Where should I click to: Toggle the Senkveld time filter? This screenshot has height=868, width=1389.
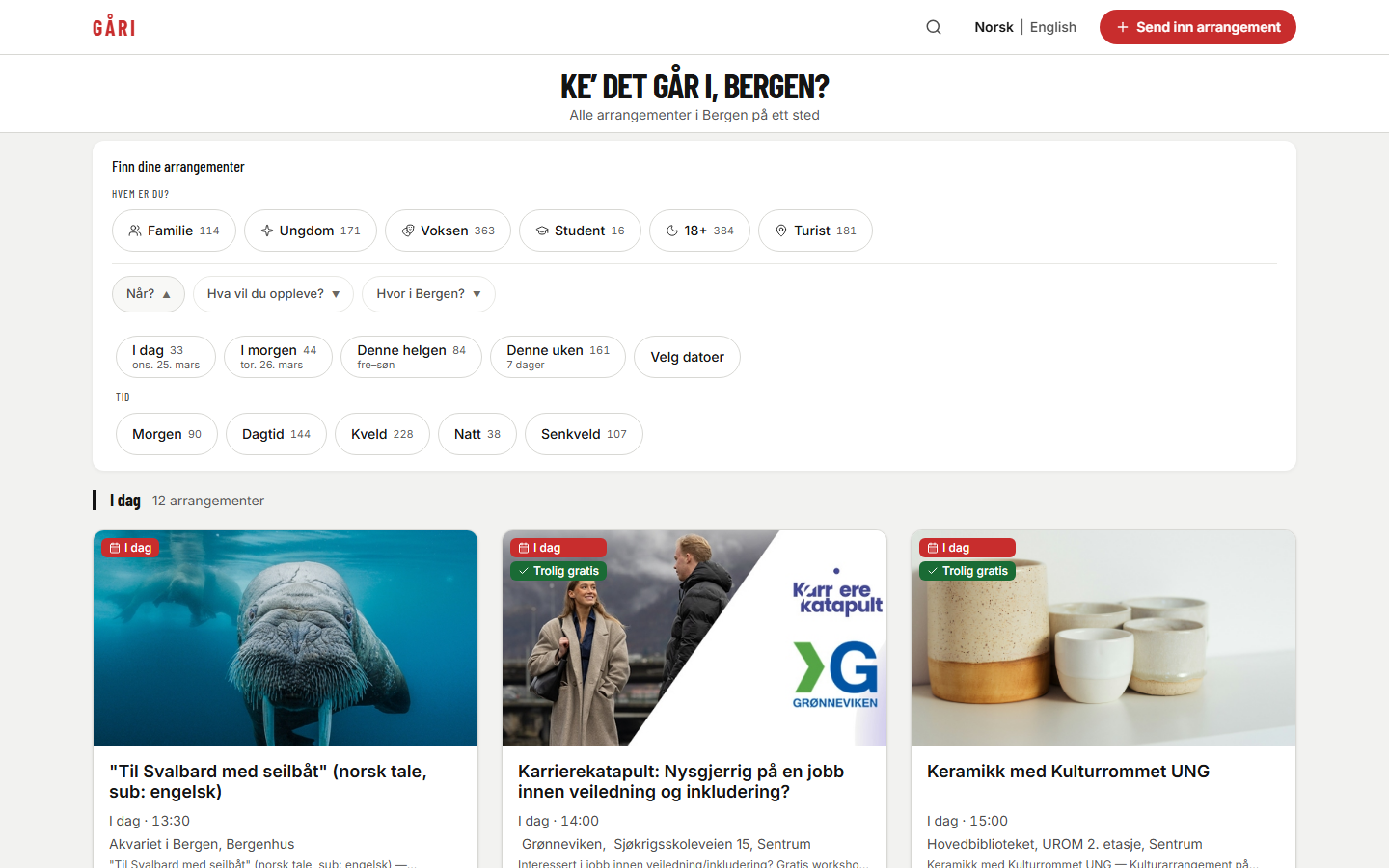pyautogui.click(x=584, y=434)
